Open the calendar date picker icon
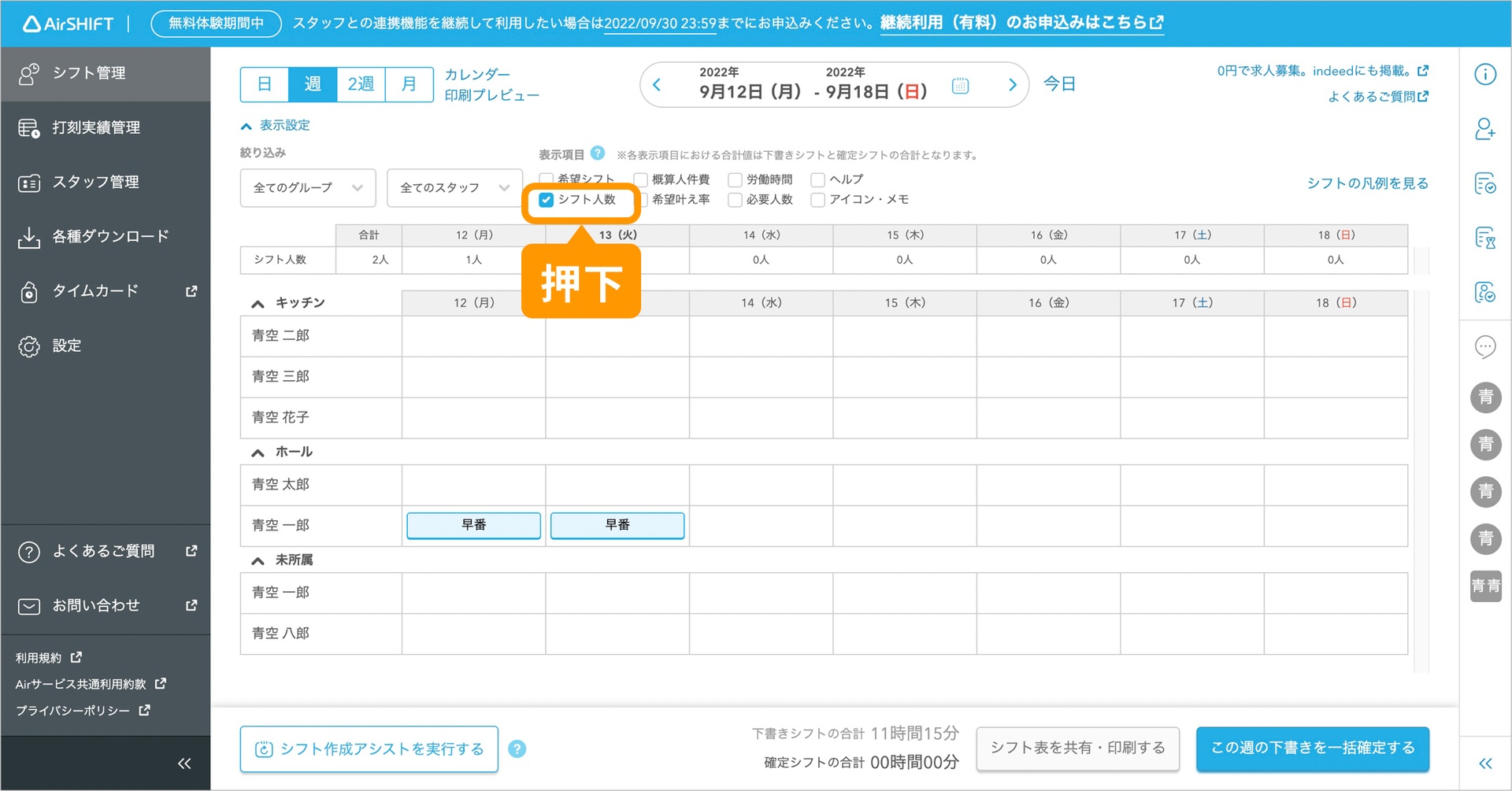1512x791 pixels. tap(960, 85)
